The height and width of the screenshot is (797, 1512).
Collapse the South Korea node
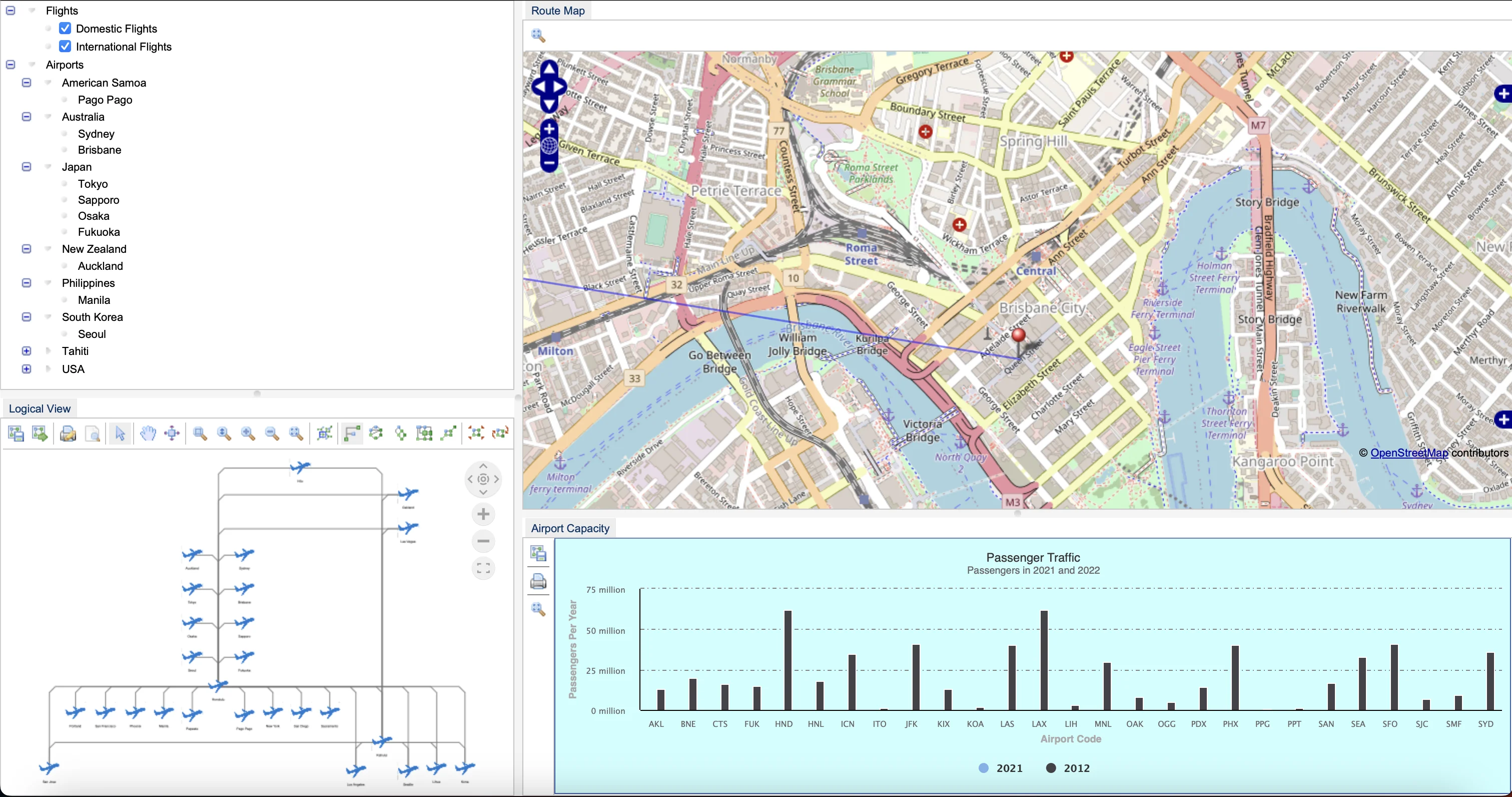click(x=27, y=317)
